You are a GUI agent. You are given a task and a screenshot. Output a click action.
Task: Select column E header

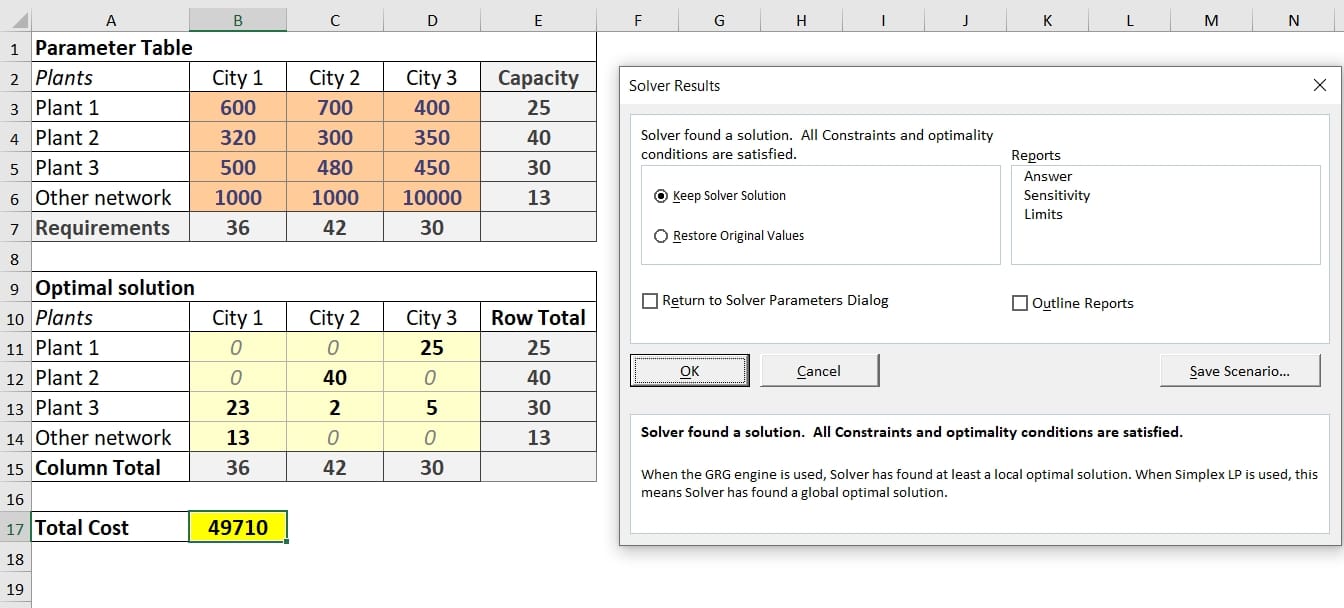(x=538, y=20)
